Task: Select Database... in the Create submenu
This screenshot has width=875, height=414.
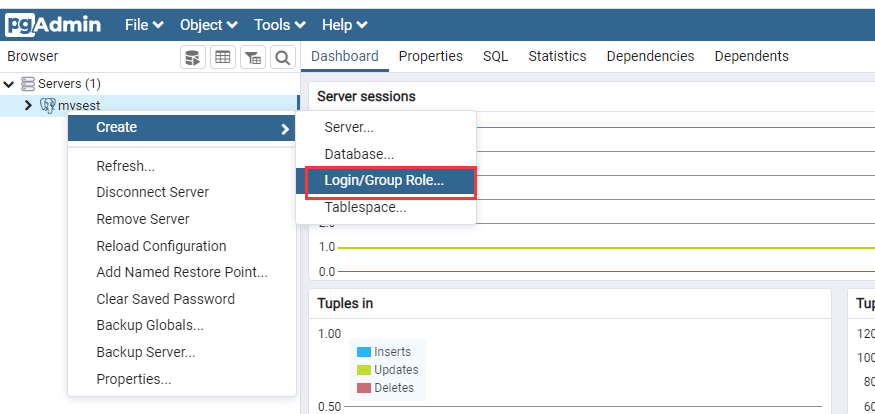Action: pyautogui.click(x=359, y=154)
